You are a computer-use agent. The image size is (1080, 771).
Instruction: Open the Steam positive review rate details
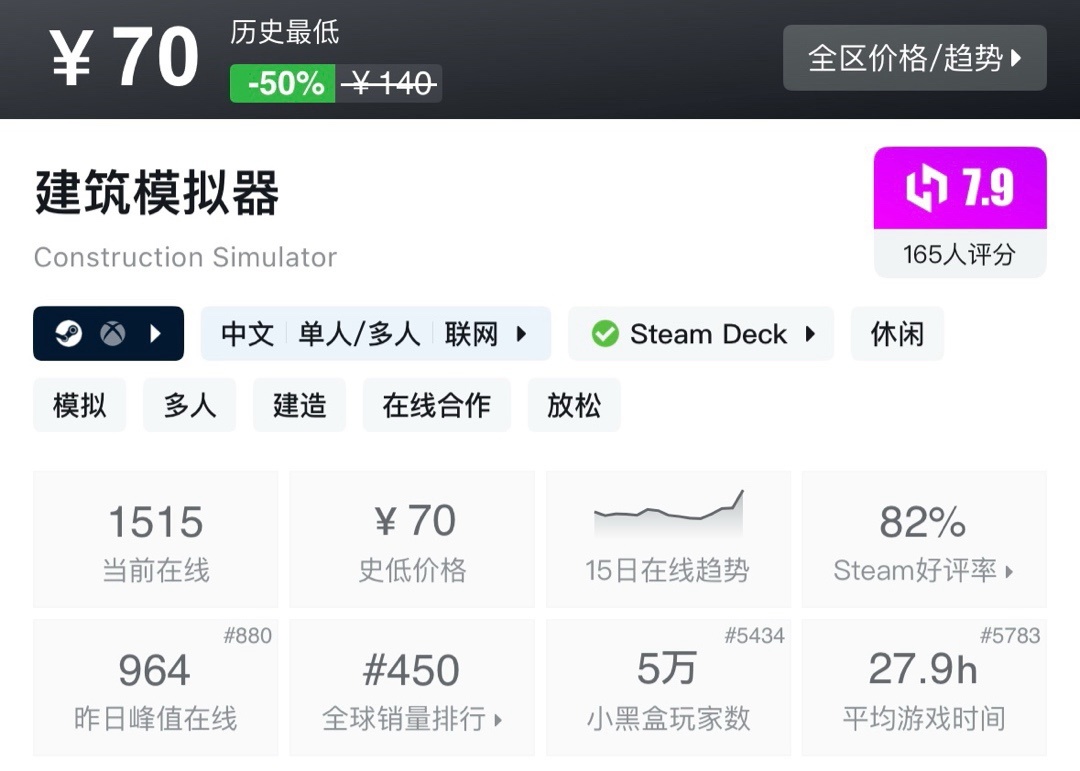click(923, 570)
